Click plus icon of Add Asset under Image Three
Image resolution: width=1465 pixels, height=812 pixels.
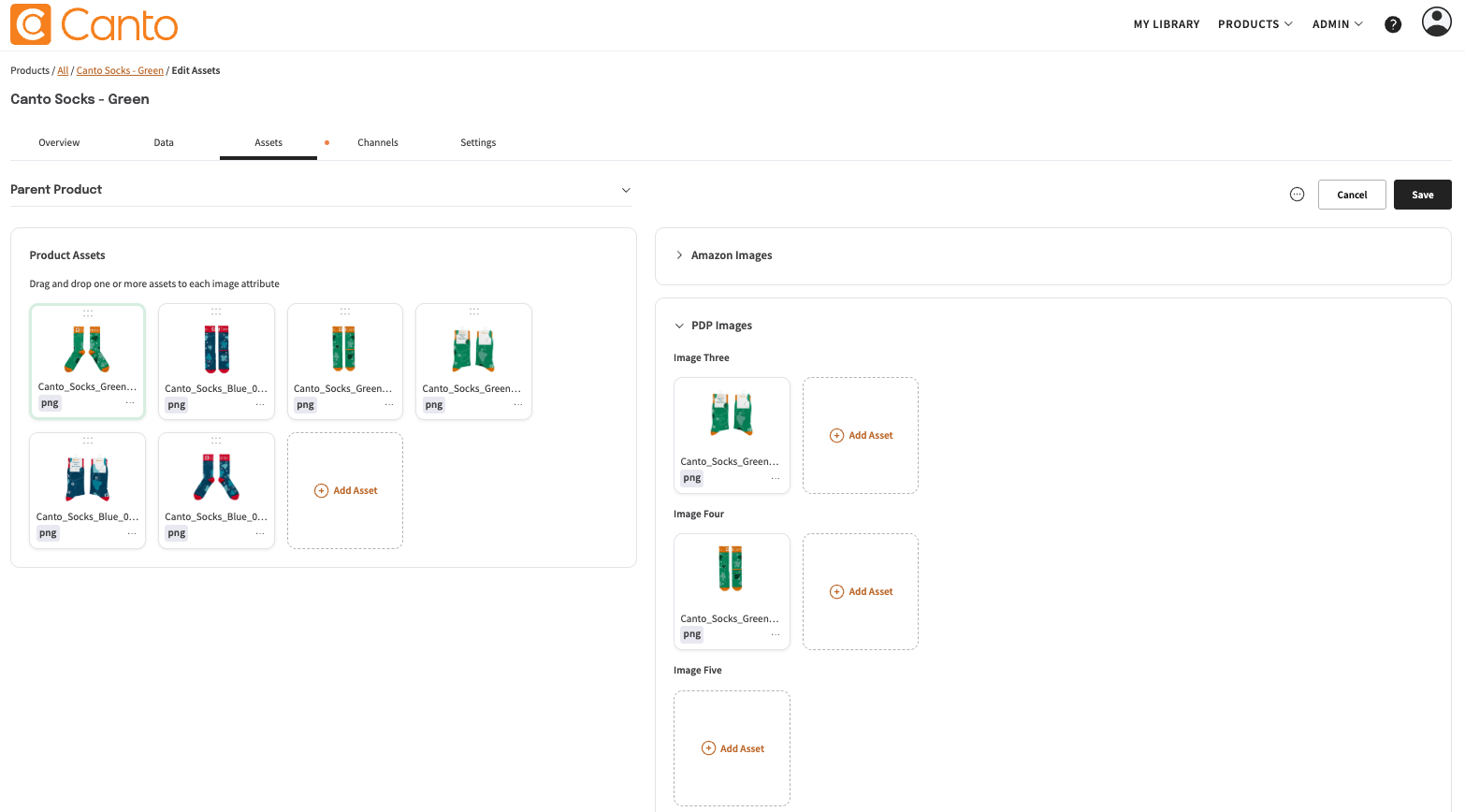tap(837, 436)
